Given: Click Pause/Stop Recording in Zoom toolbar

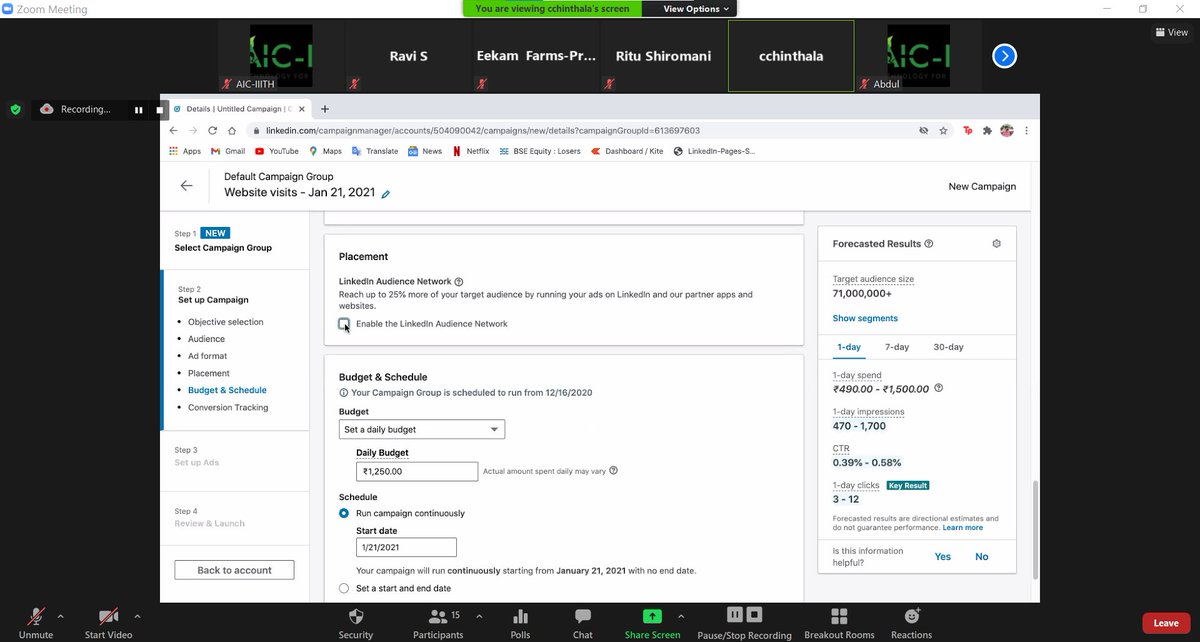Looking at the screenshot, I should click(744, 621).
